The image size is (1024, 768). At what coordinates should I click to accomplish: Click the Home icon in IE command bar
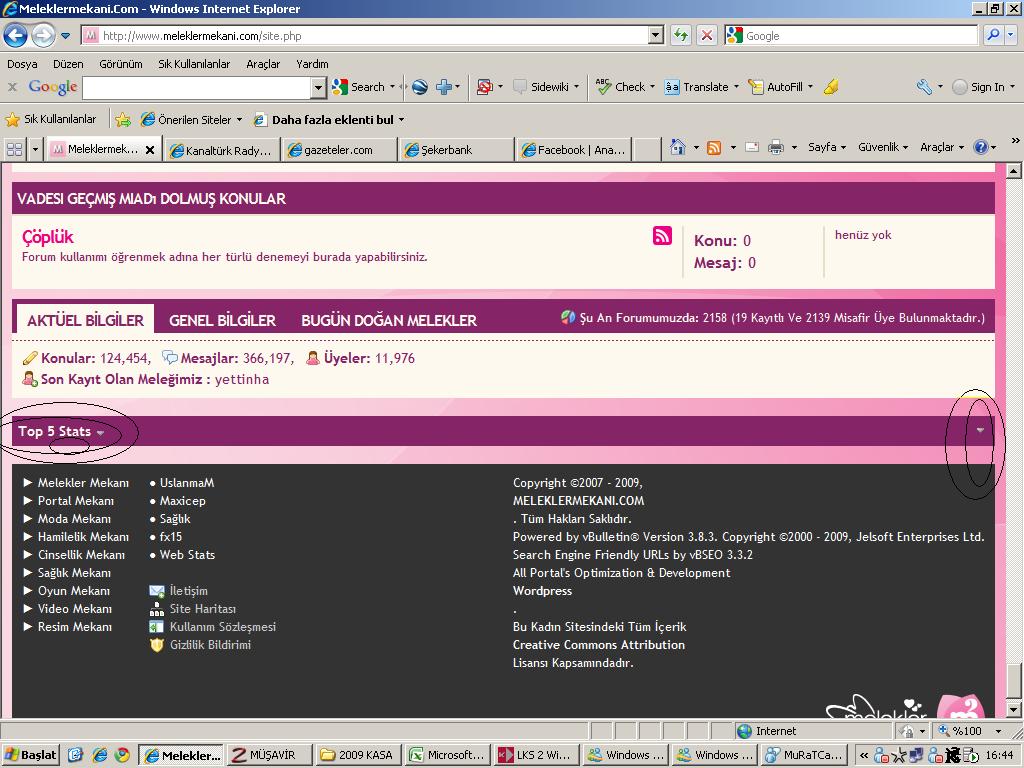(677, 148)
